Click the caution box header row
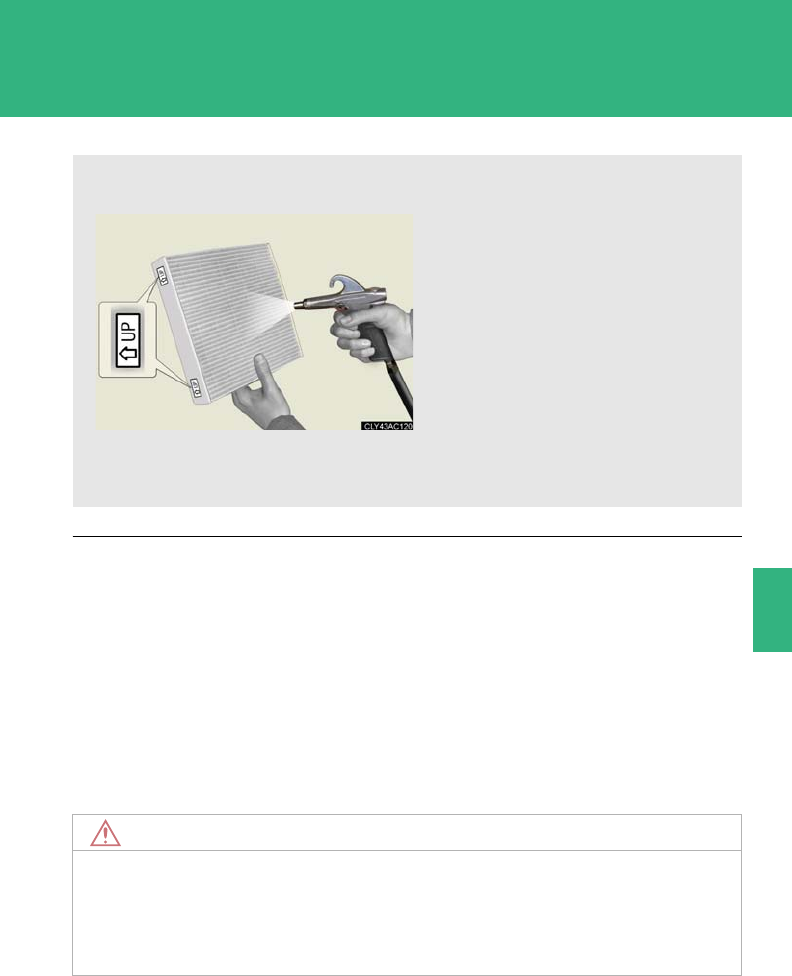Viewport: 792px width, 976px height. tap(407, 833)
